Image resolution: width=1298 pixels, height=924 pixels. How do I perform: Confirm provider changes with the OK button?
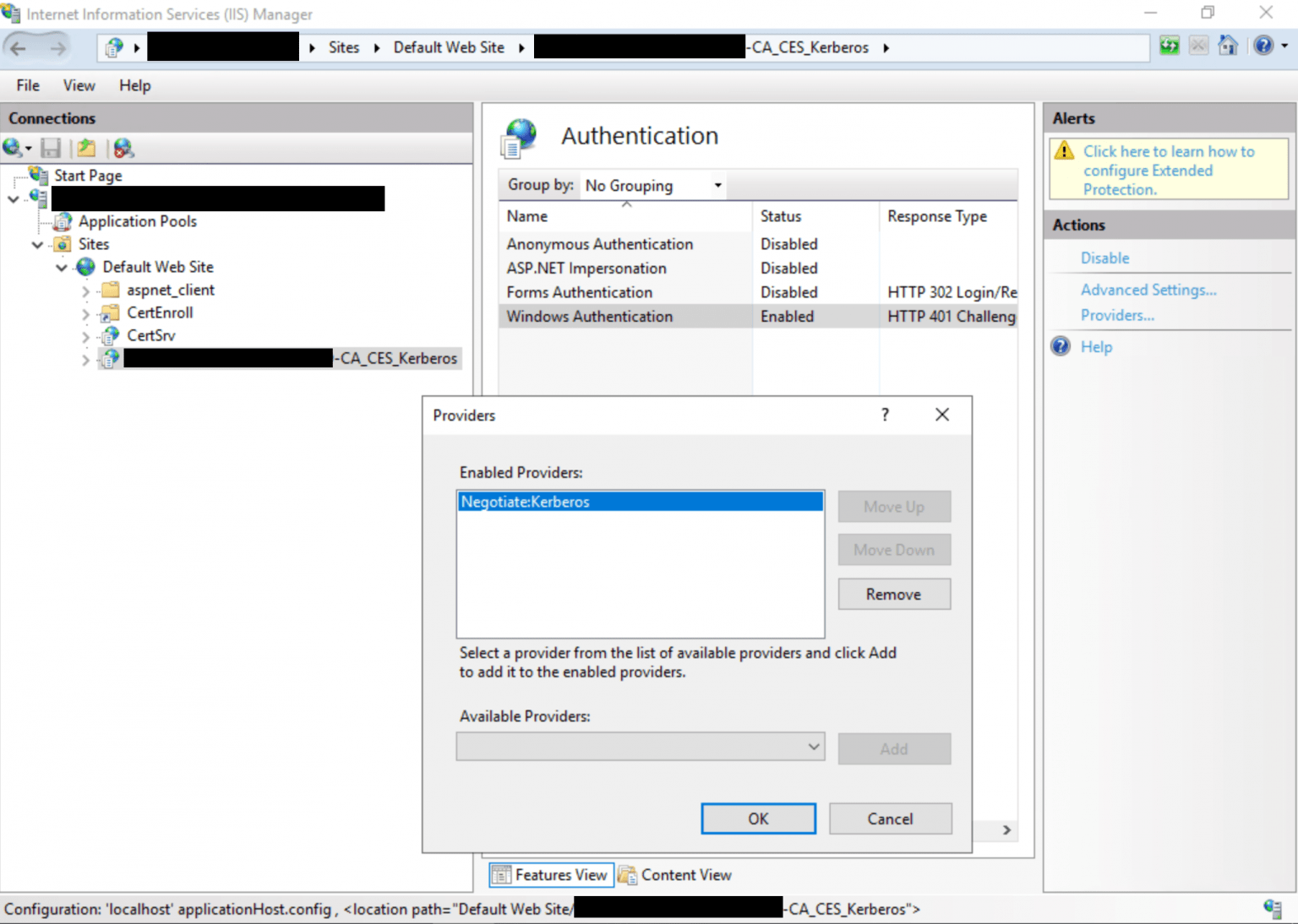757,818
